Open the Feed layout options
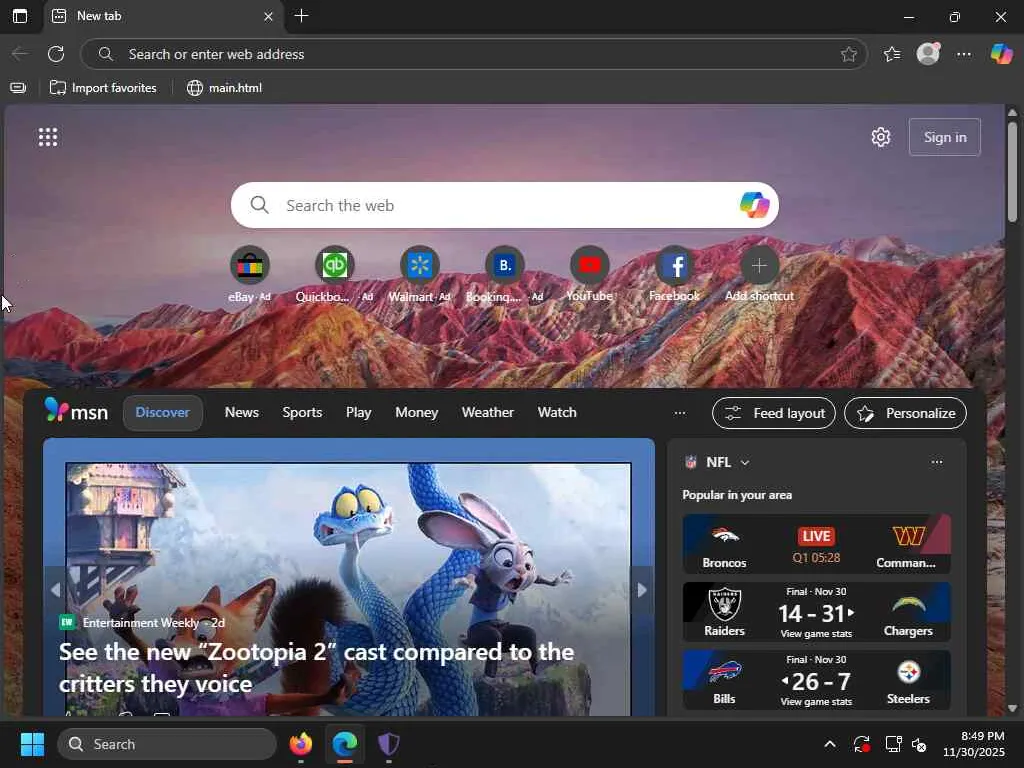 pyautogui.click(x=774, y=413)
